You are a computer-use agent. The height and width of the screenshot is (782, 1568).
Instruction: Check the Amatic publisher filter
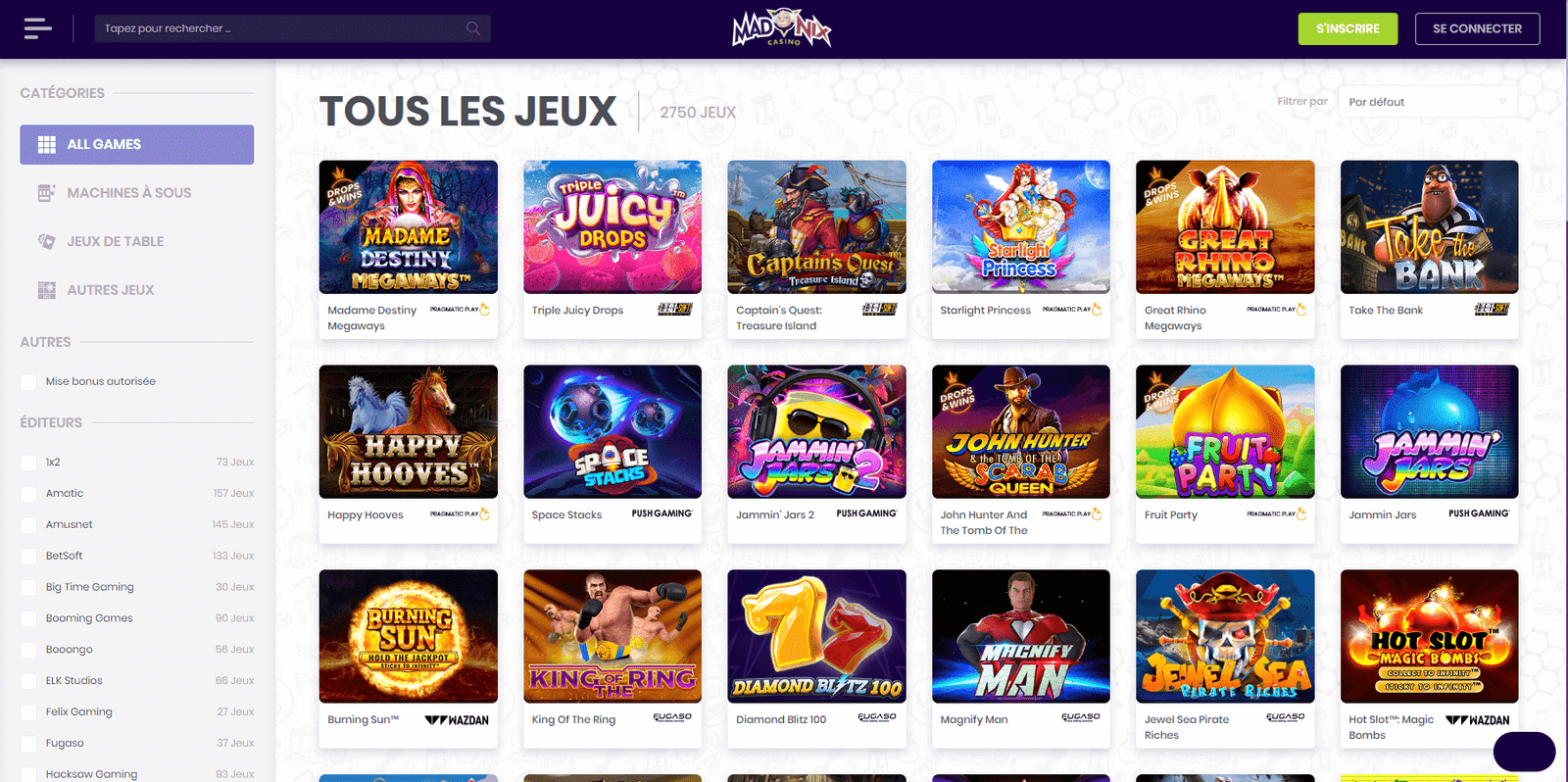click(x=29, y=494)
